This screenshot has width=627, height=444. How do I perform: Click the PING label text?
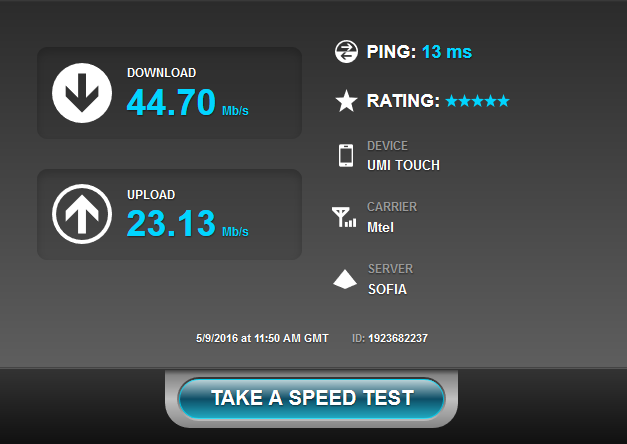click(391, 52)
